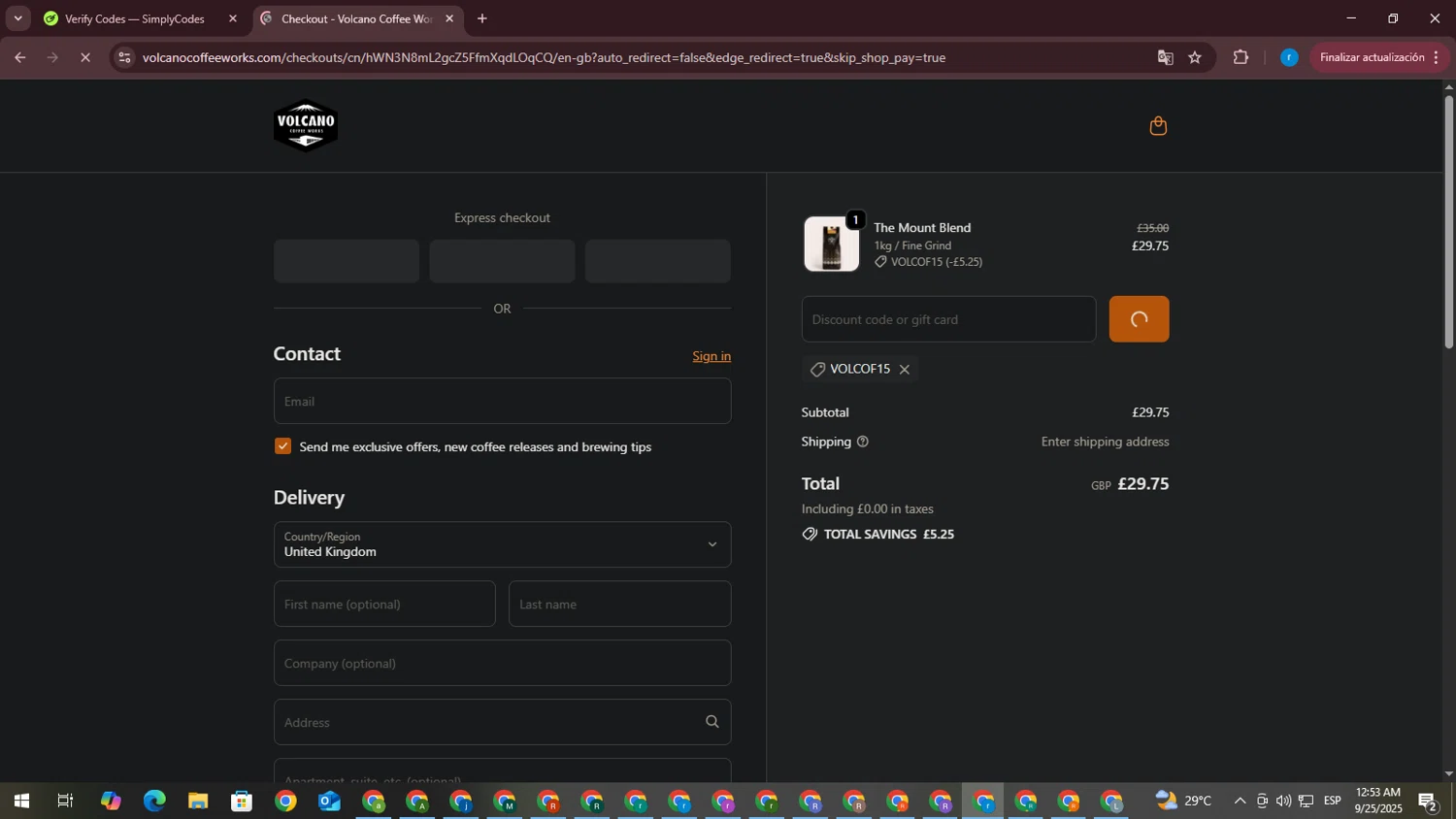Click the third express checkout button
Screen dimensions: 1456x819
[x=658, y=261]
